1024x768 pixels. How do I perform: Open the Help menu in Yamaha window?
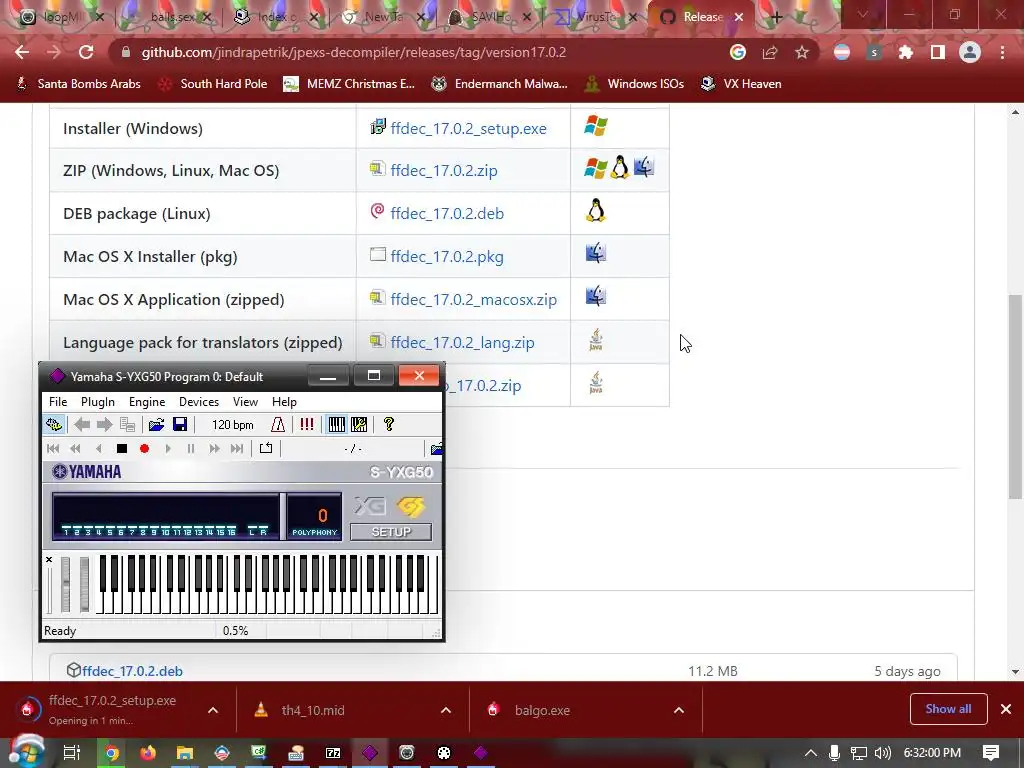tap(284, 402)
